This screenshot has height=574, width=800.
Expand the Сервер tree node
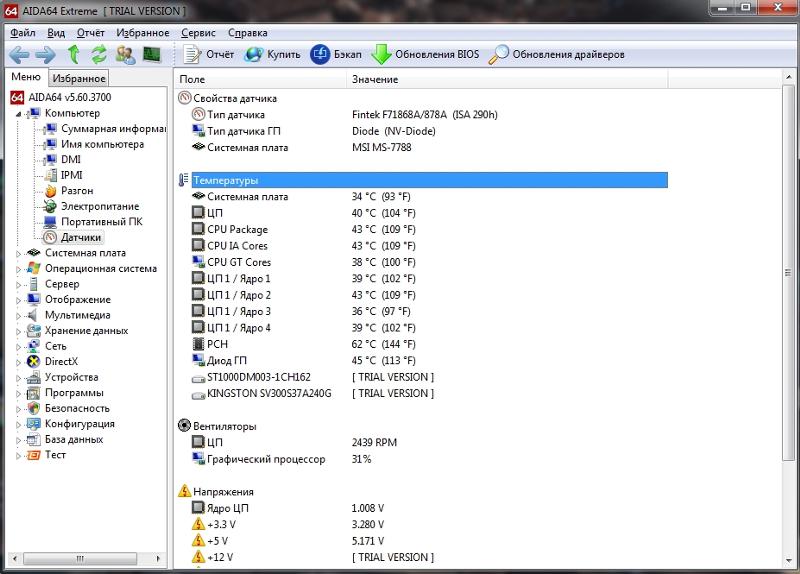pos(18,285)
